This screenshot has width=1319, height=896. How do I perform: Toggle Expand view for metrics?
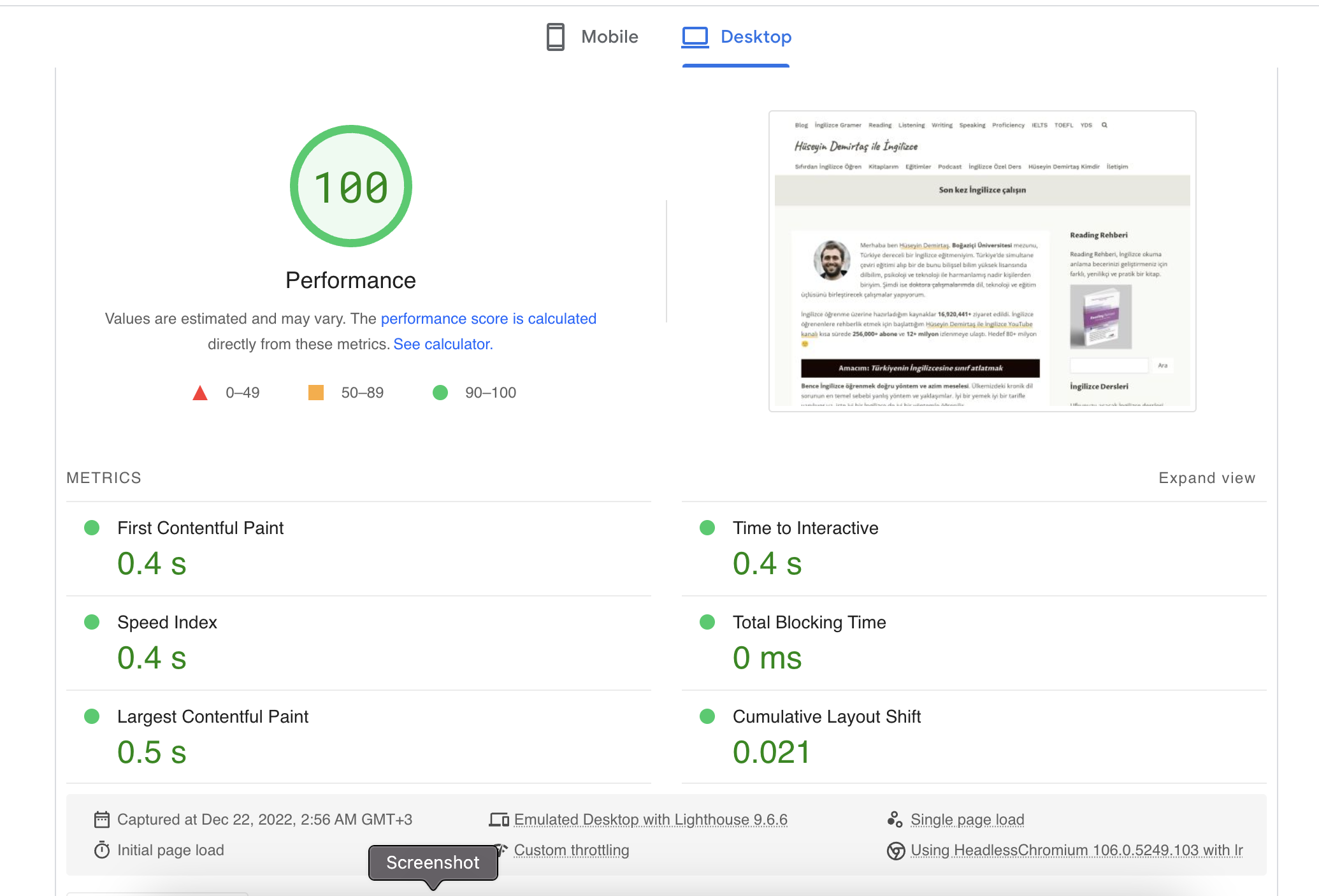(x=1206, y=478)
